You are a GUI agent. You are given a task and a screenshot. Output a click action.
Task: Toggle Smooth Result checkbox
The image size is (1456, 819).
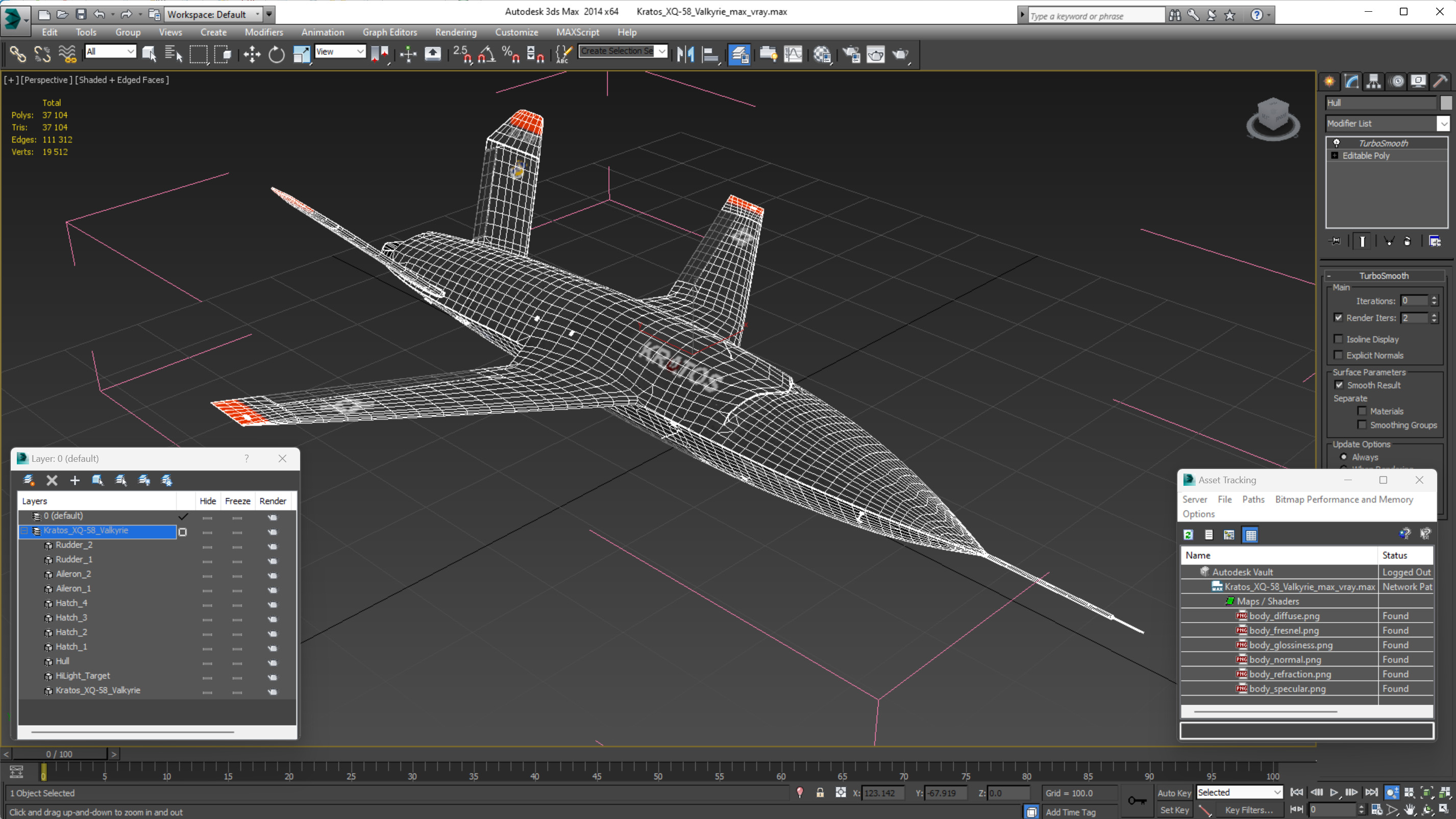(1339, 385)
